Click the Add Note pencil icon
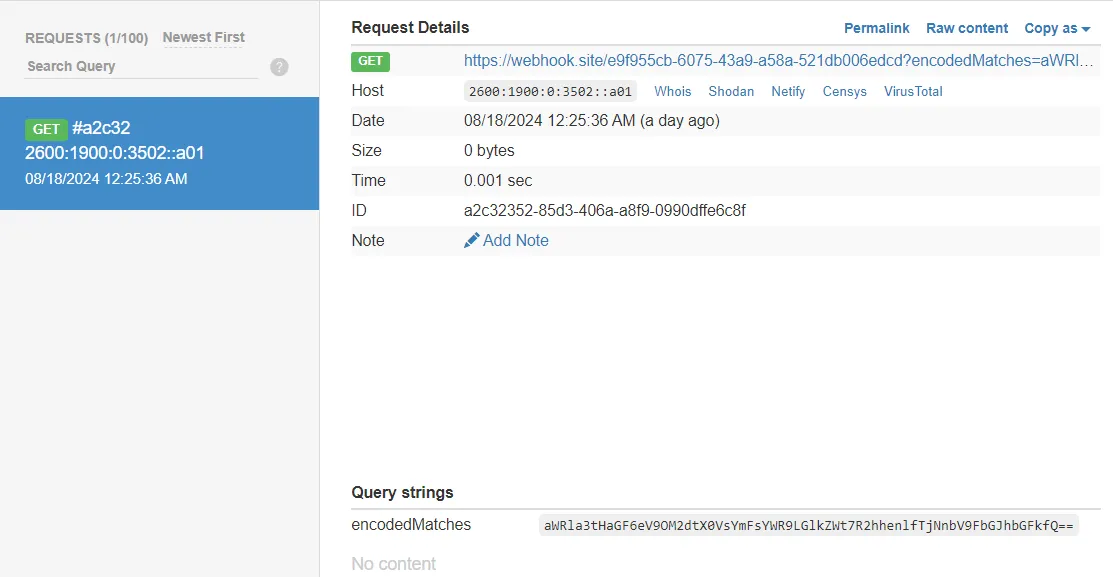Image resolution: width=1113 pixels, height=577 pixels. click(470, 240)
